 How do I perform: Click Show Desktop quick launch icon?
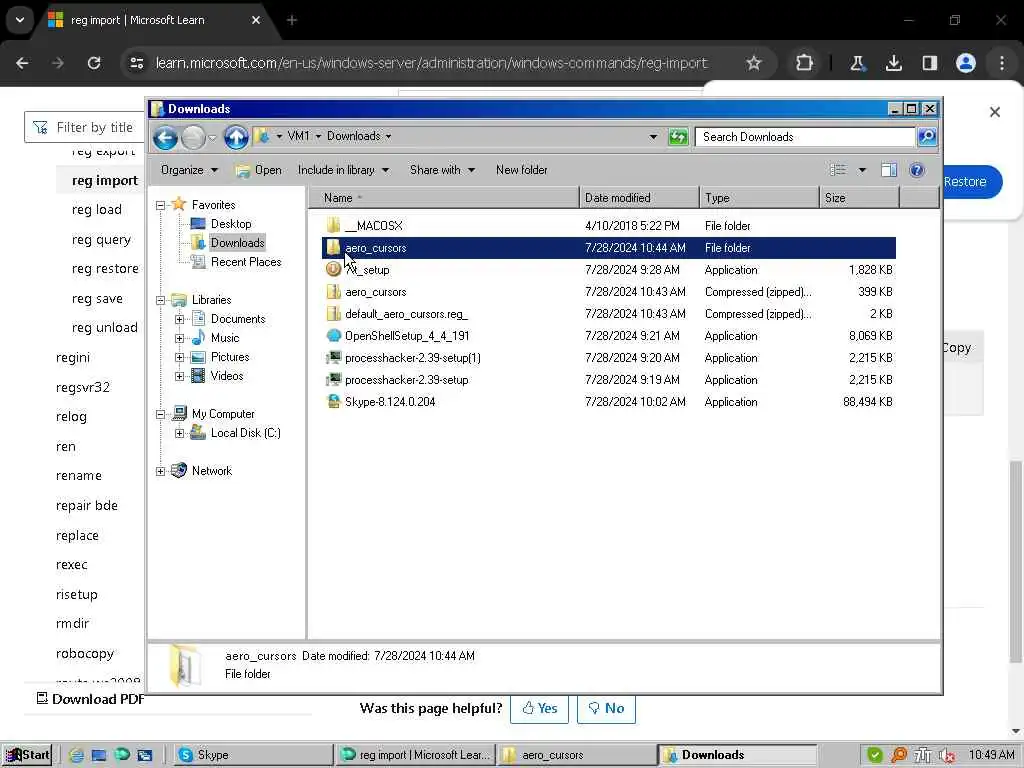(x=99, y=755)
